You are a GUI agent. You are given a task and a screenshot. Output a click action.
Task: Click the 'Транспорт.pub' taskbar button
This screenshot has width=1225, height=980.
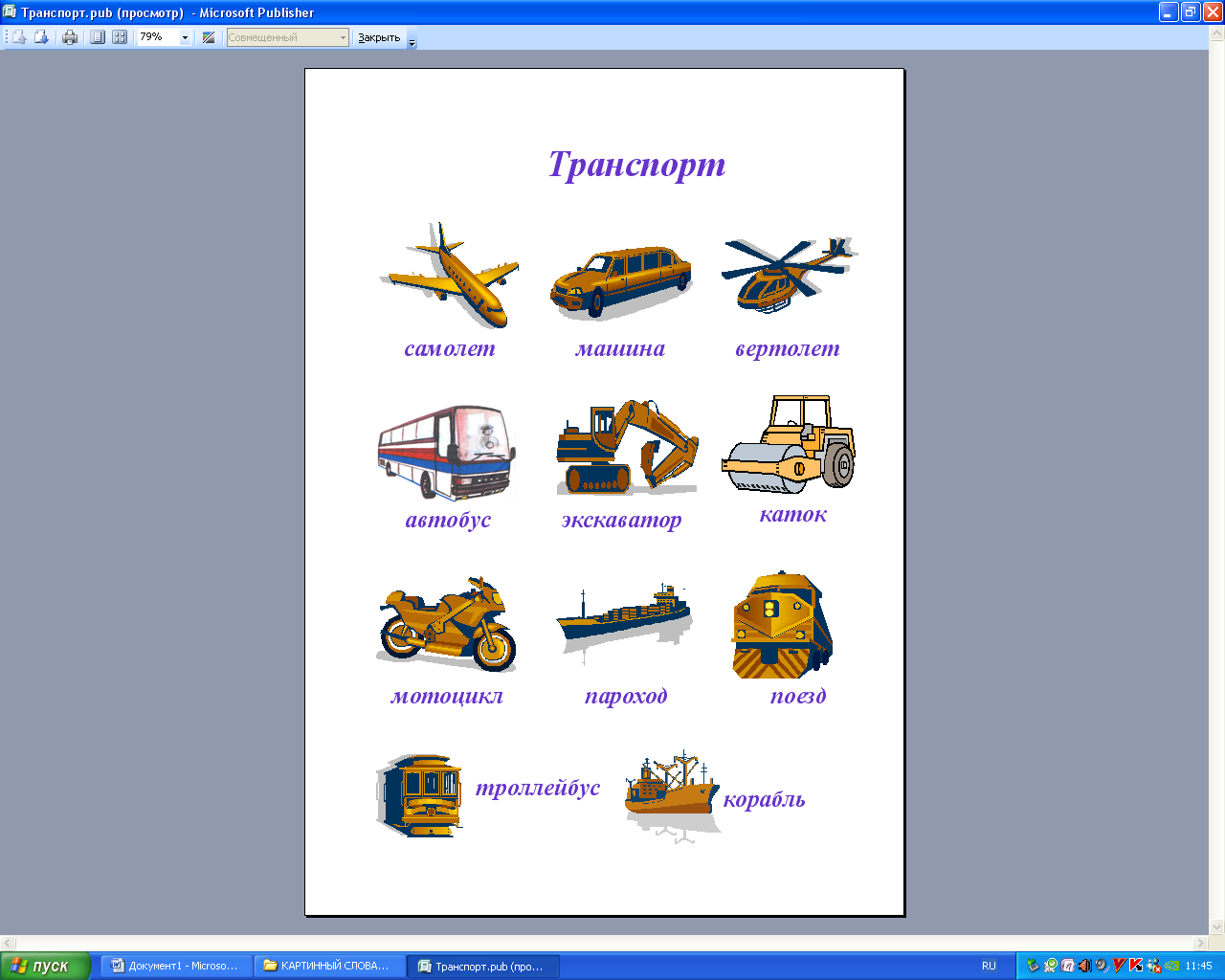483,966
